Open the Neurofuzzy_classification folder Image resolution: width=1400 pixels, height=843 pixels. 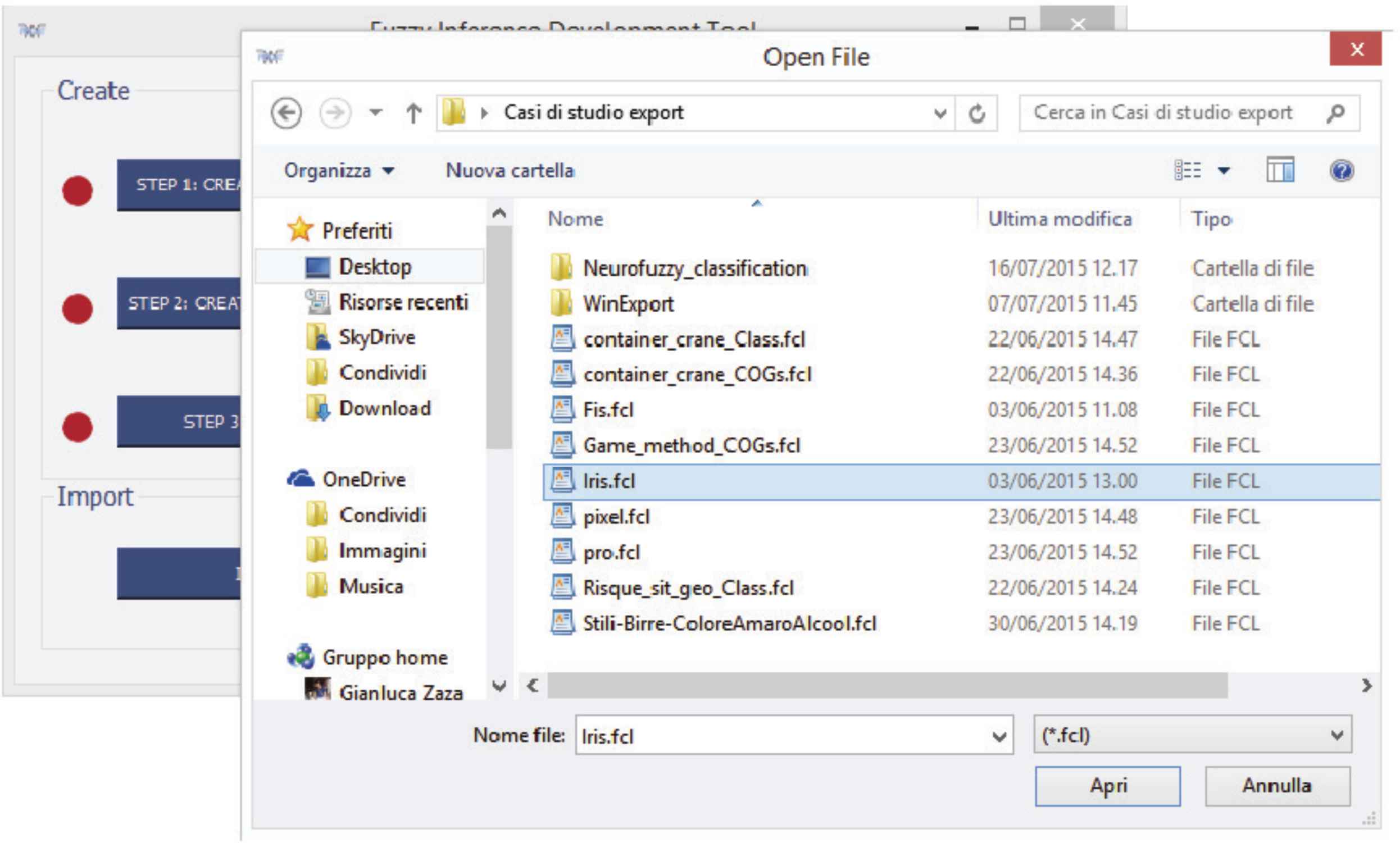tap(694, 268)
